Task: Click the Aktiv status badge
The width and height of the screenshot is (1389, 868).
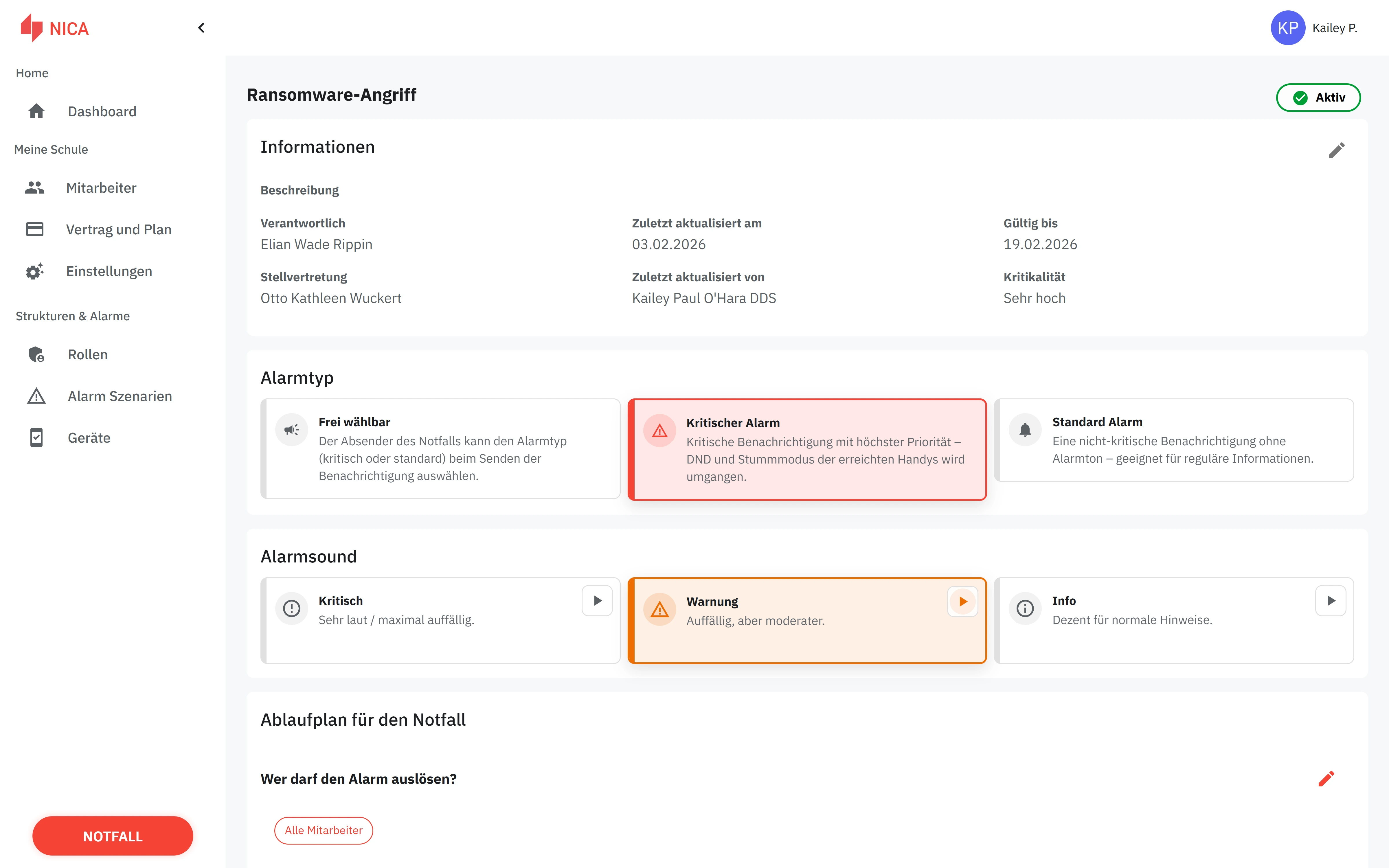Action: point(1318,98)
